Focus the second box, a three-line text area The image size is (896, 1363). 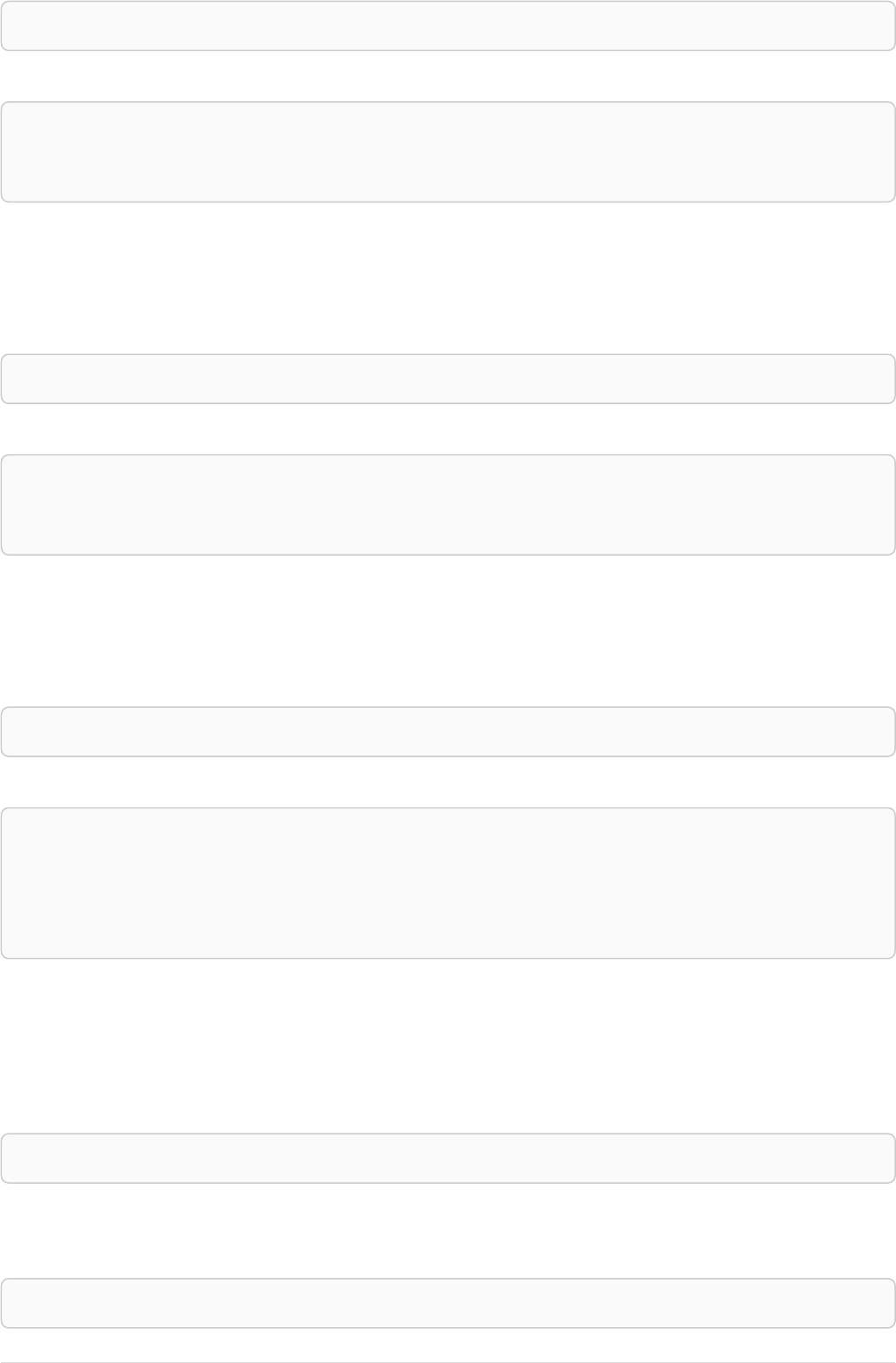448,151
